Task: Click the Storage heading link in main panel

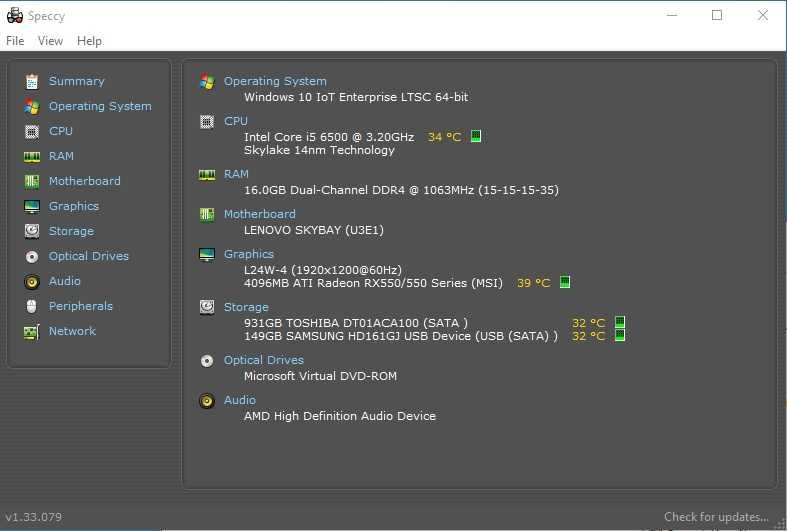Action: (246, 307)
